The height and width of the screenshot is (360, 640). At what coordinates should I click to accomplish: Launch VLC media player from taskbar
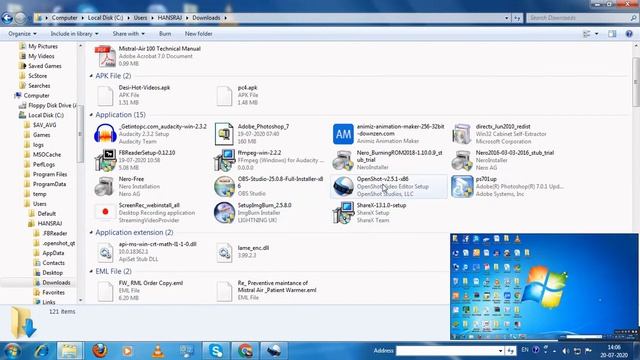[158, 351]
